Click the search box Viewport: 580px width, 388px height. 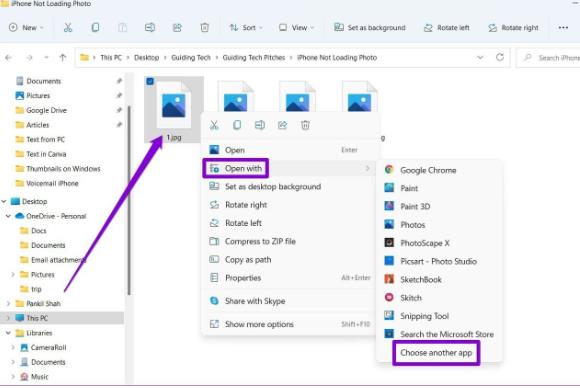point(549,58)
